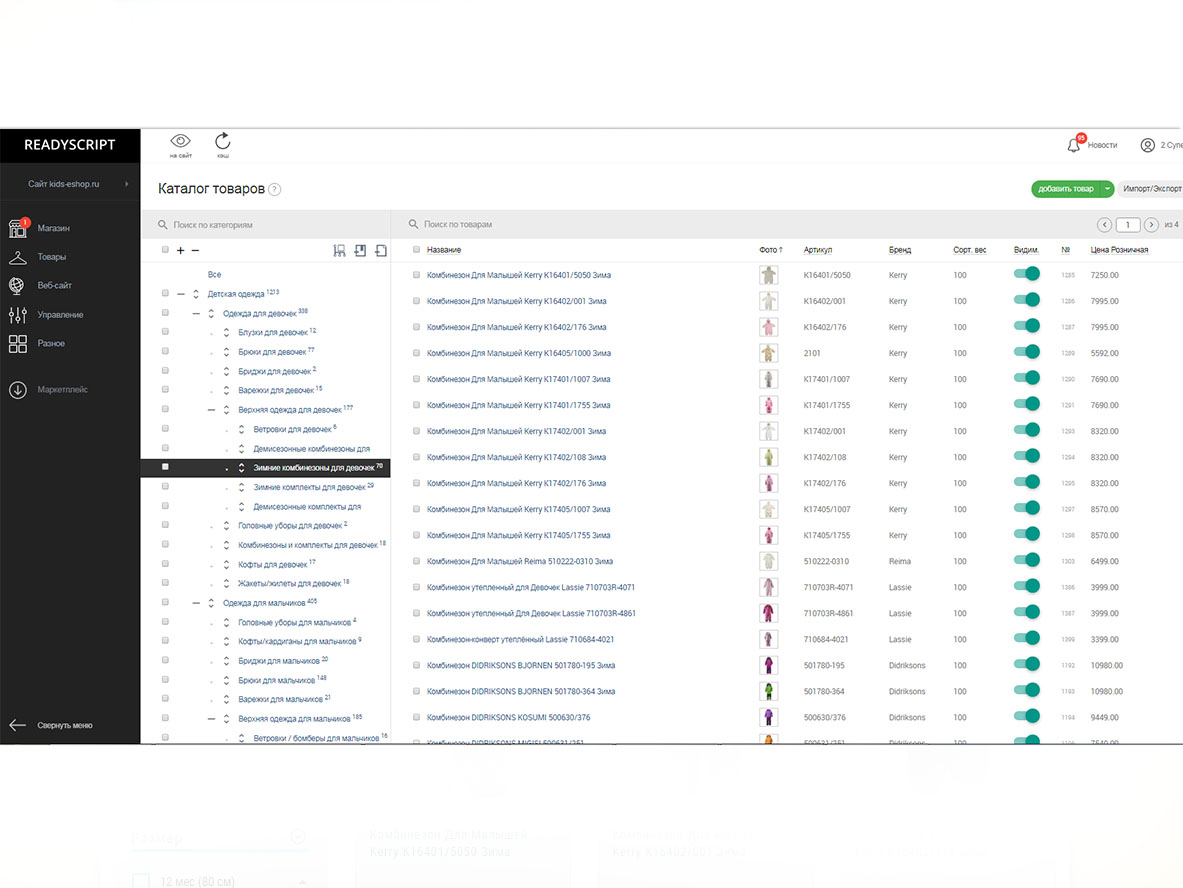1183x888 pixels.
Task: Open the Комбинезон Reima 510222-0310 product link
Action: [x=519, y=562]
